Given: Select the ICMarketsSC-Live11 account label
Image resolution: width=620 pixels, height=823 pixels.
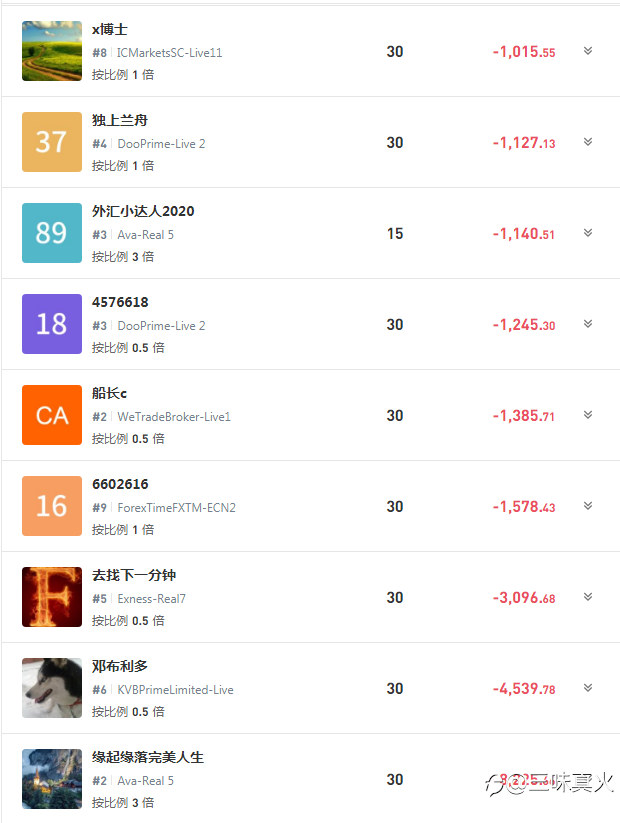Looking at the screenshot, I should (169, 52).
